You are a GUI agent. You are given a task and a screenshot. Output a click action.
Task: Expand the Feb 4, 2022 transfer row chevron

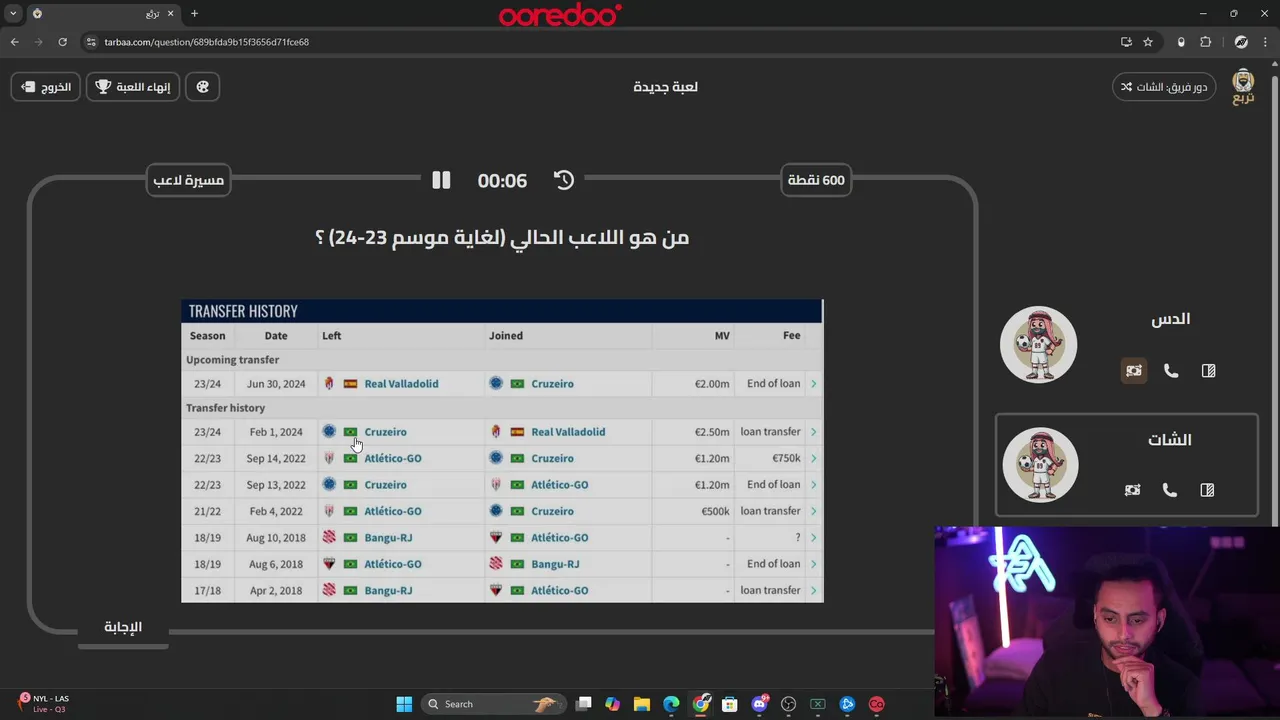813,511
